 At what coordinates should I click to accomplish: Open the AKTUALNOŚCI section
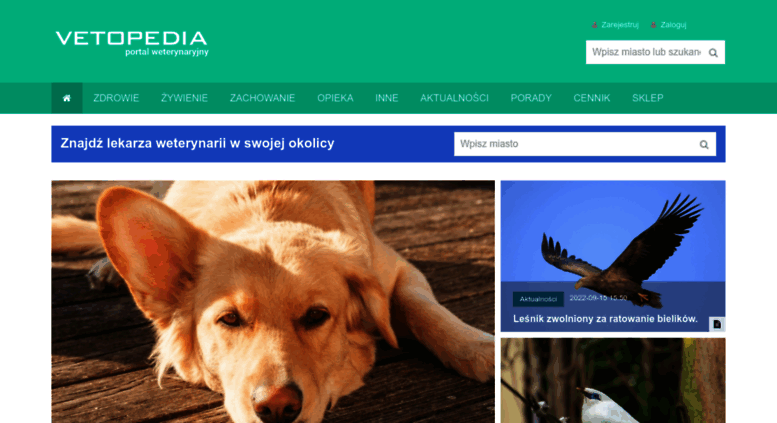tap(454, 98)
